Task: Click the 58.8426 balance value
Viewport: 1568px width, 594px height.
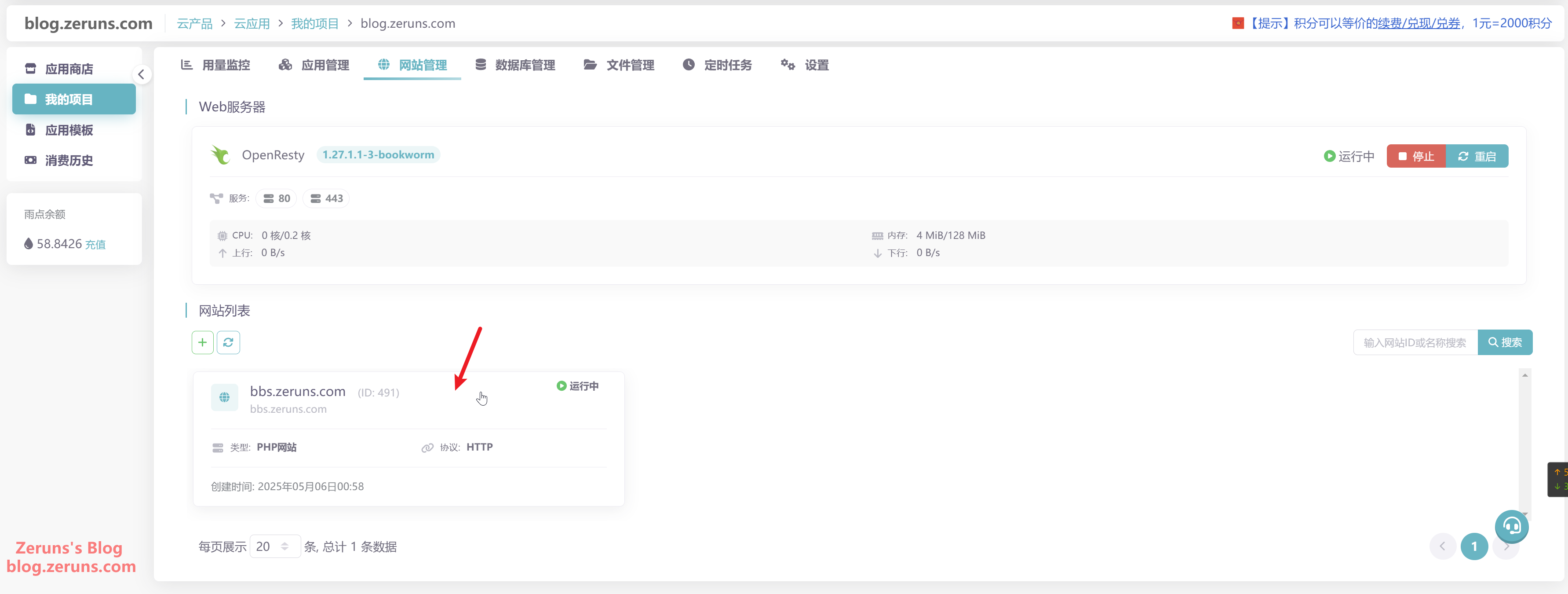Action: click(x=59, y=244)
